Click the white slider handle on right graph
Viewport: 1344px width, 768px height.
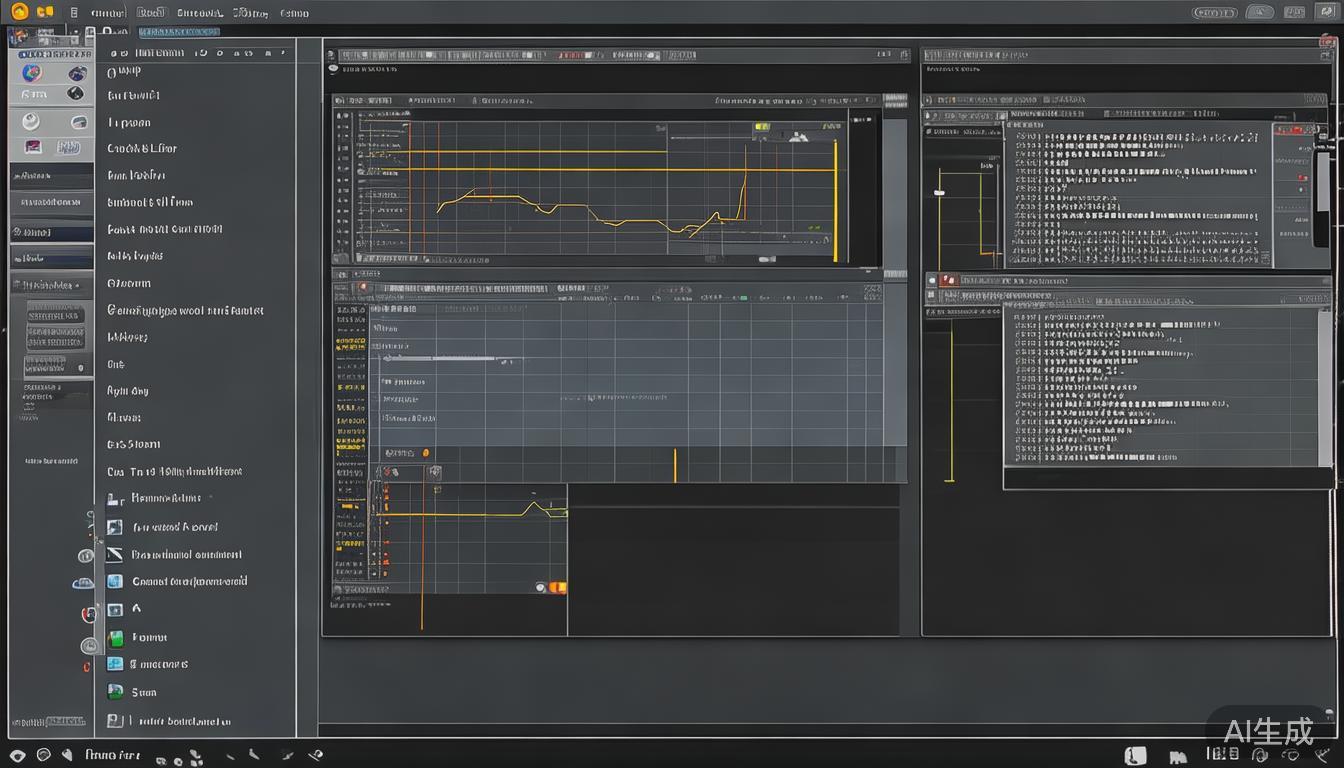[x=939, y=192]
